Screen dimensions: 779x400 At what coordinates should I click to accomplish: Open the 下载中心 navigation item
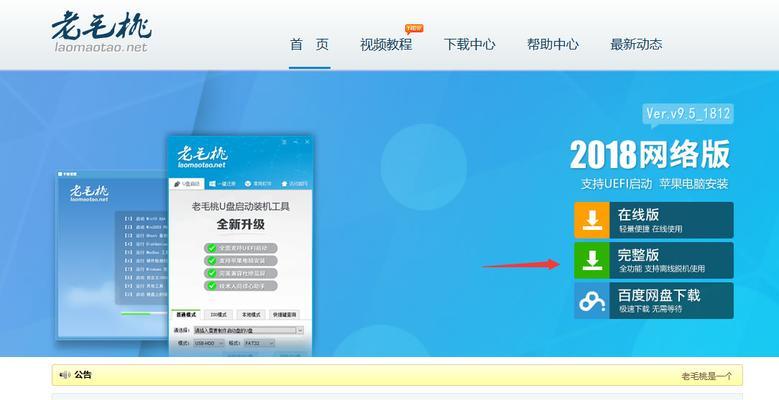pos(469,44)
